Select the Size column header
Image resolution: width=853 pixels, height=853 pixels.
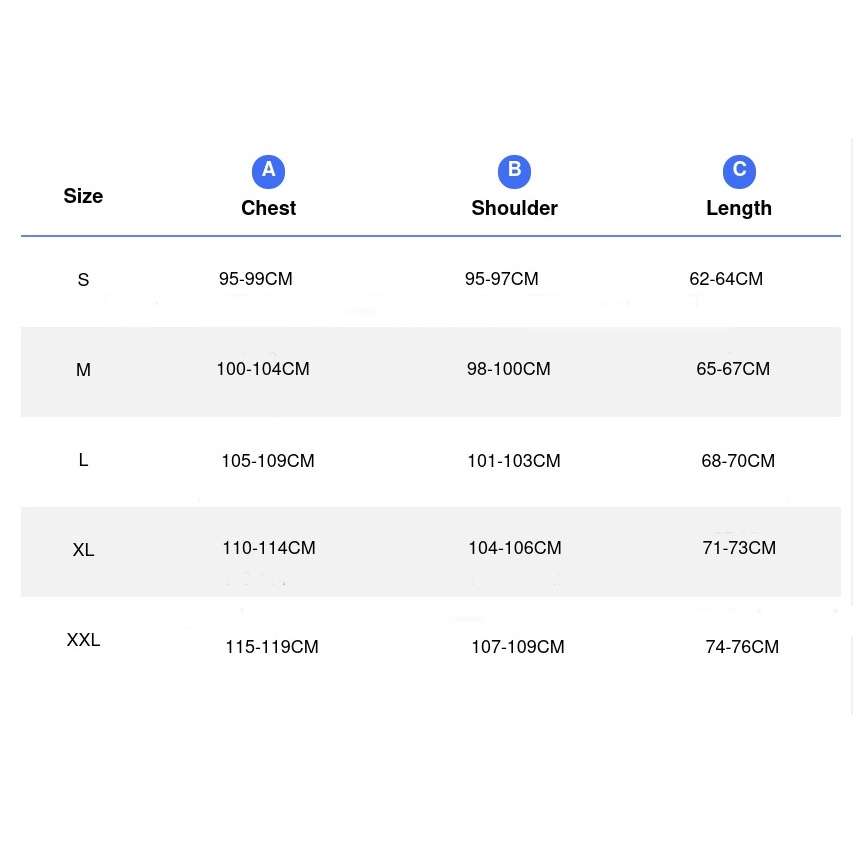click(x=83, y=196)
